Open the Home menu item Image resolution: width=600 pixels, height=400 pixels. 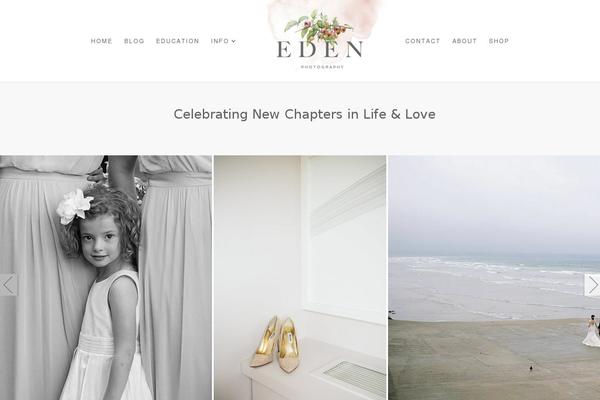(x=101, y=41)
